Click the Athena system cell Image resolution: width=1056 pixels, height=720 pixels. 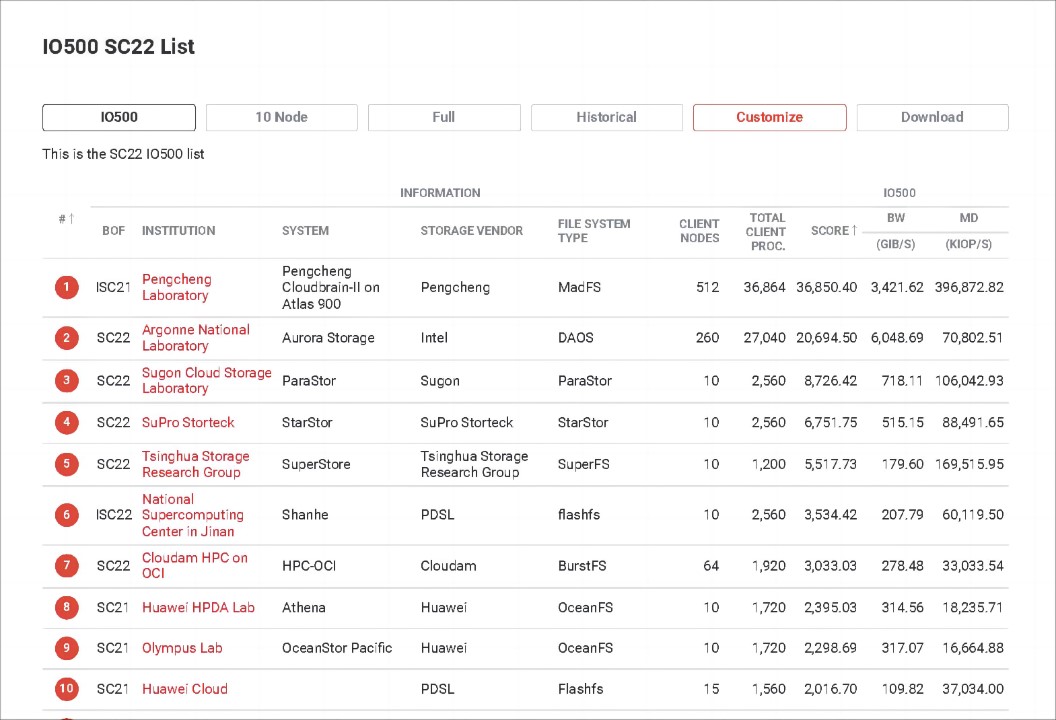tap(304, 608)
